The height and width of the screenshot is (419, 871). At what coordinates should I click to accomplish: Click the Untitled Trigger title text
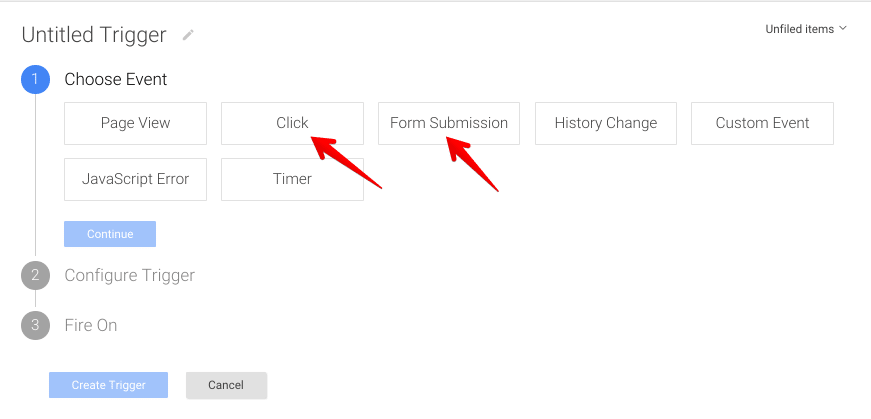(93, 35)
